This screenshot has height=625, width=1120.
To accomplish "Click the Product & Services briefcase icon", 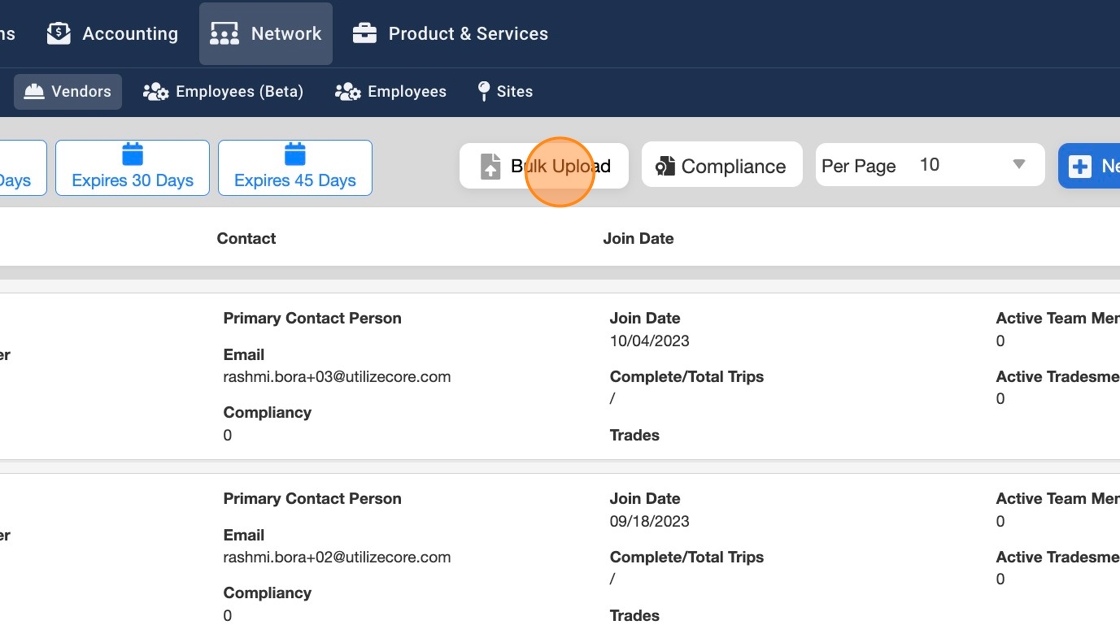I will click(365, 33).
